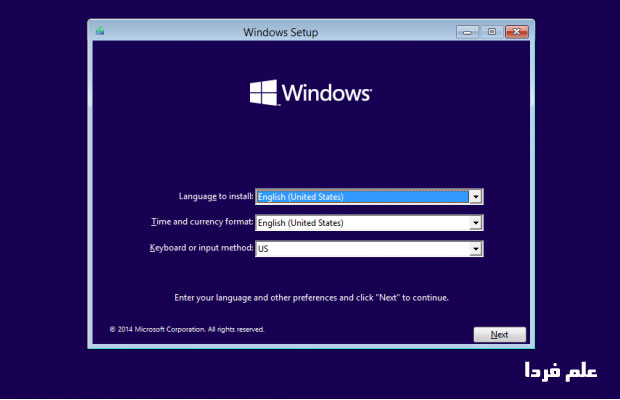Select the highlighted Language to install field
This screenshot has width=620, height=400.
pyautogui.click(x=362, y=197)
